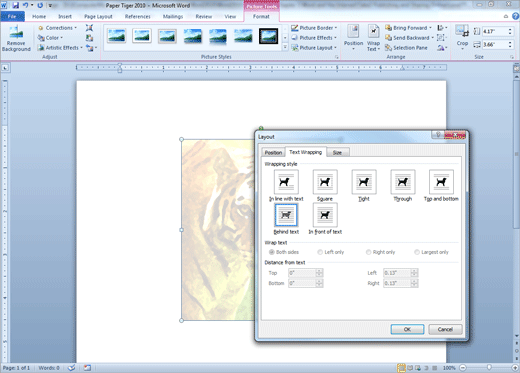Click the Group objects icon

tap(441, 38)
